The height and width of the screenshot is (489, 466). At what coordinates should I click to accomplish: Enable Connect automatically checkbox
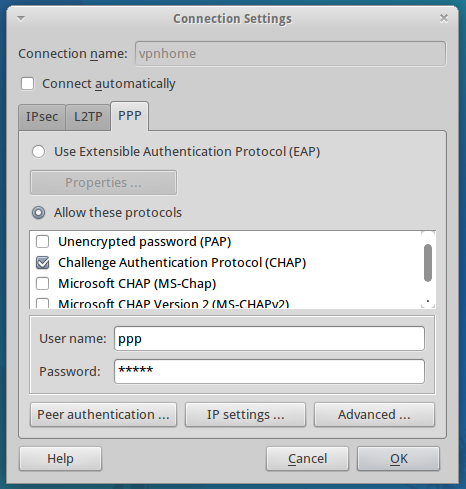pos(27,84)
